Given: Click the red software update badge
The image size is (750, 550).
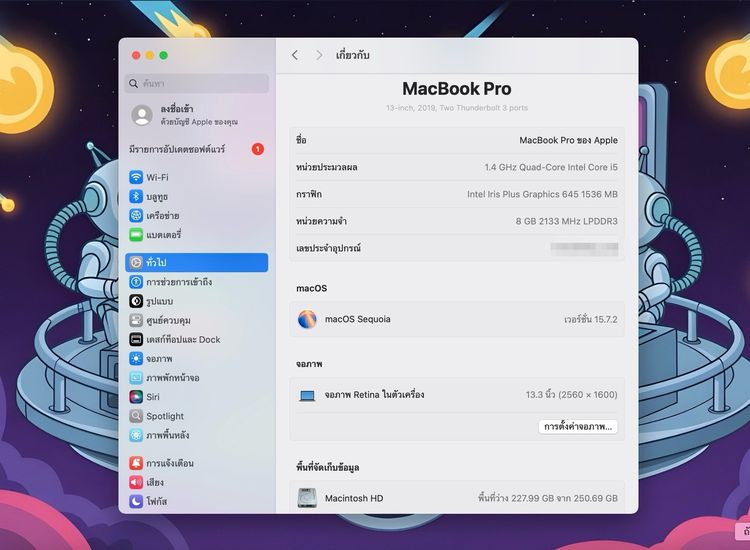Looking at the screenshot, I should pos(258,149).
